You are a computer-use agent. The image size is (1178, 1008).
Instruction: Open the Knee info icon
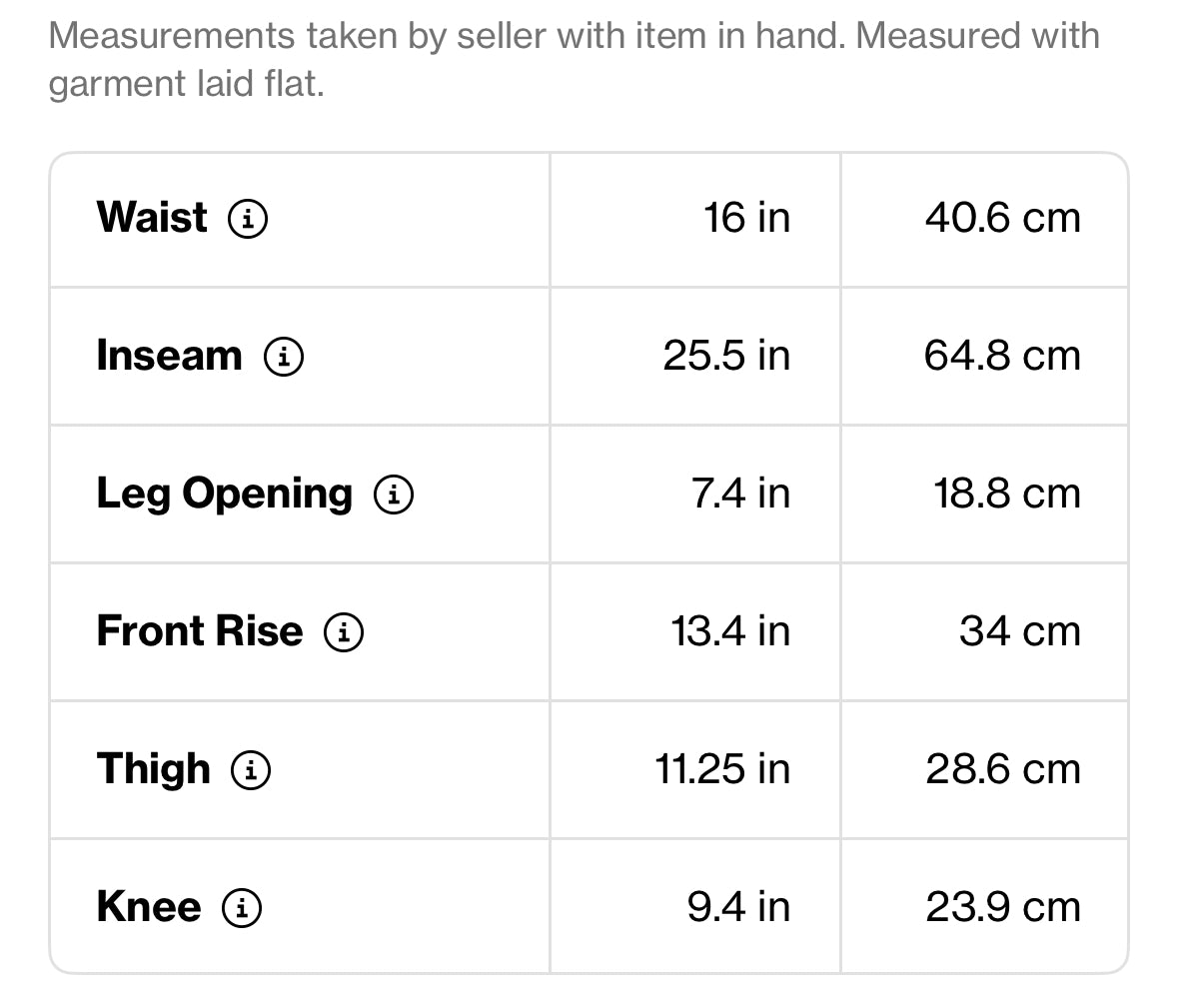click(x=242, y=908)
